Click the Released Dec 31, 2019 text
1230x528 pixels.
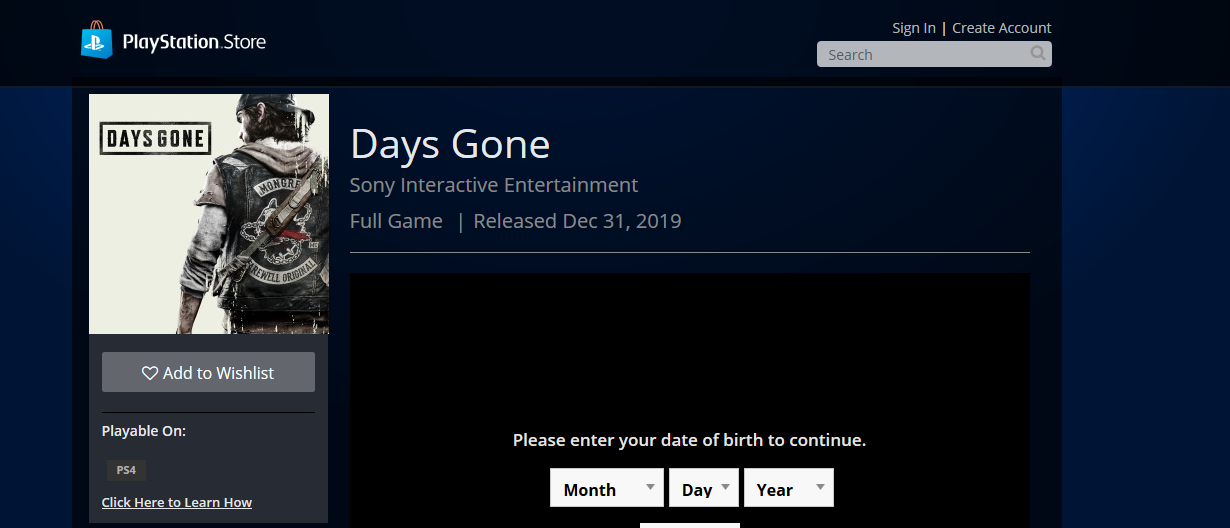[577, 221]
